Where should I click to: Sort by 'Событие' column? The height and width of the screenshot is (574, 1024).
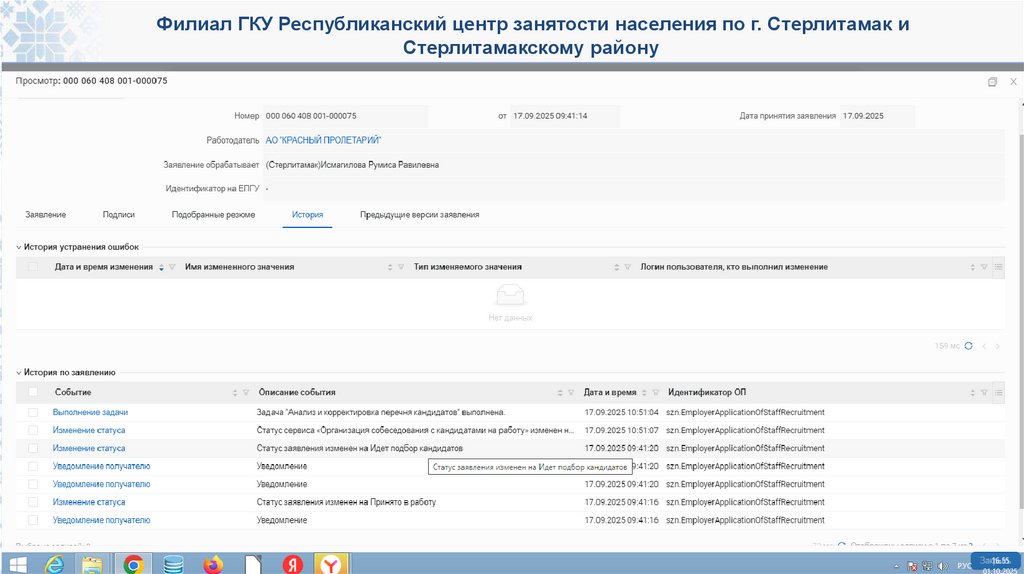(x=235, y=392)
